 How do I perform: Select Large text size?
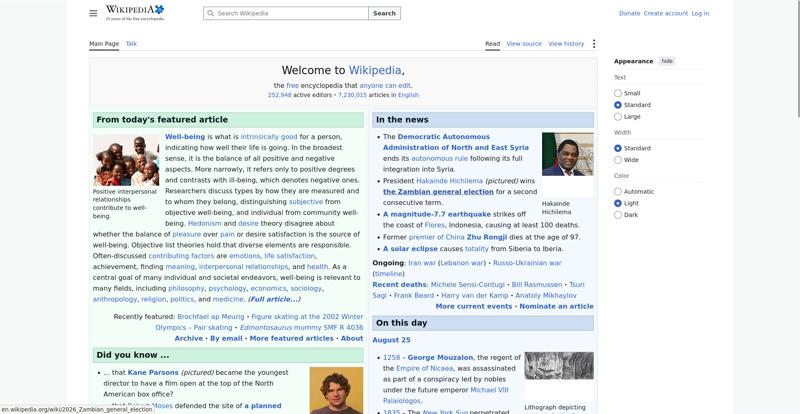click(x=618, y=117)
